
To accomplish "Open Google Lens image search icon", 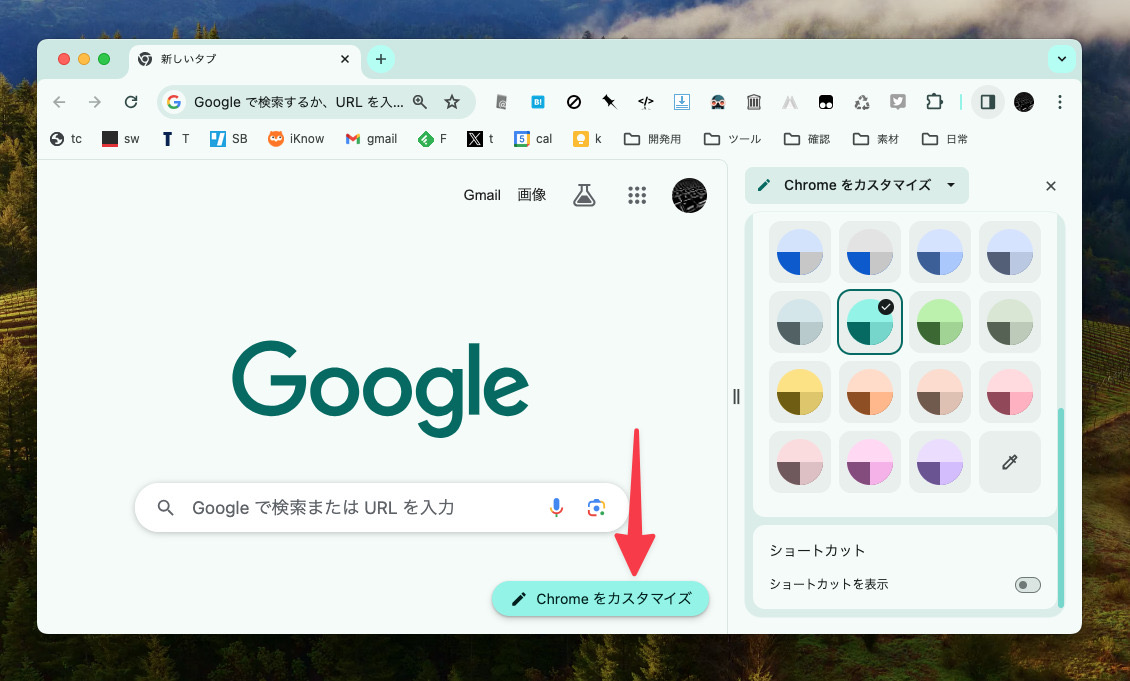I will click(596, 508).
